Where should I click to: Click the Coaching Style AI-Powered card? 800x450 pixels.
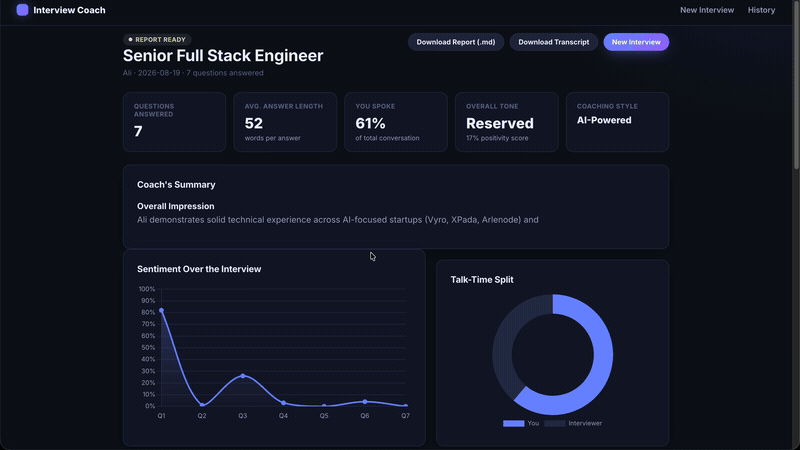click(617, 122)
